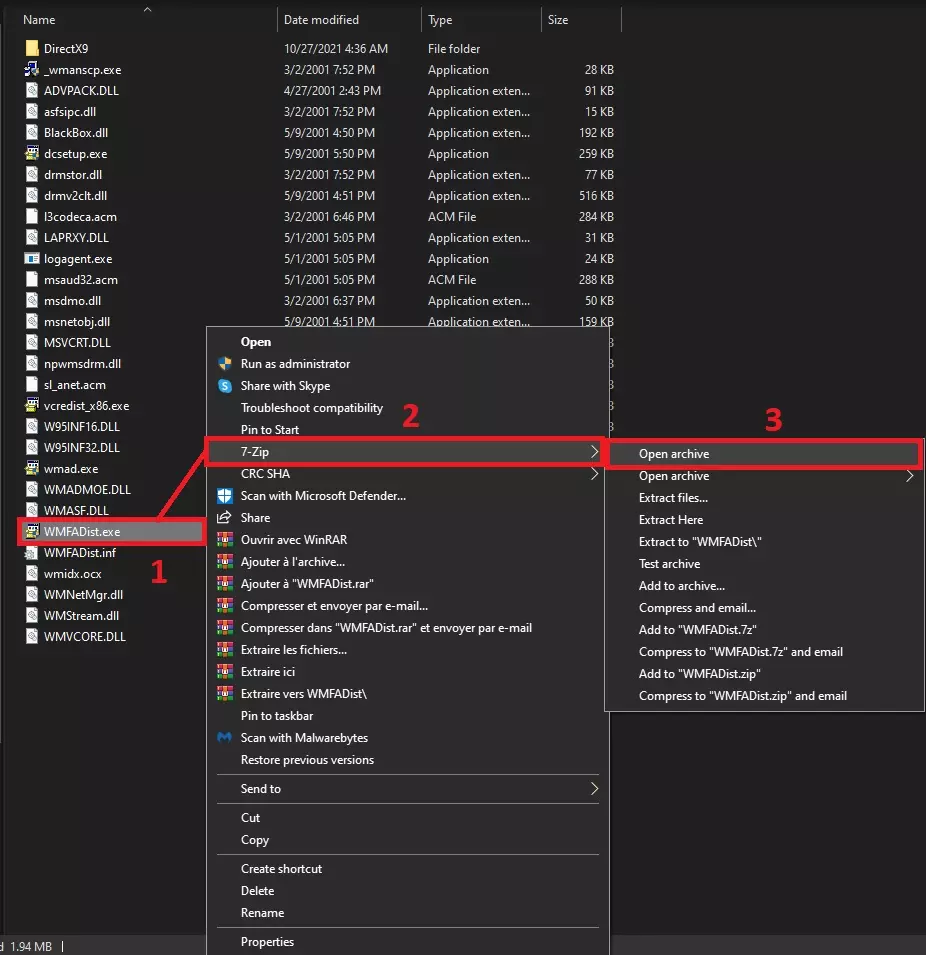The width and height of the screenshot is (926, 955).
Task: Select Pin to taskbar
Action: coord(277,716)
